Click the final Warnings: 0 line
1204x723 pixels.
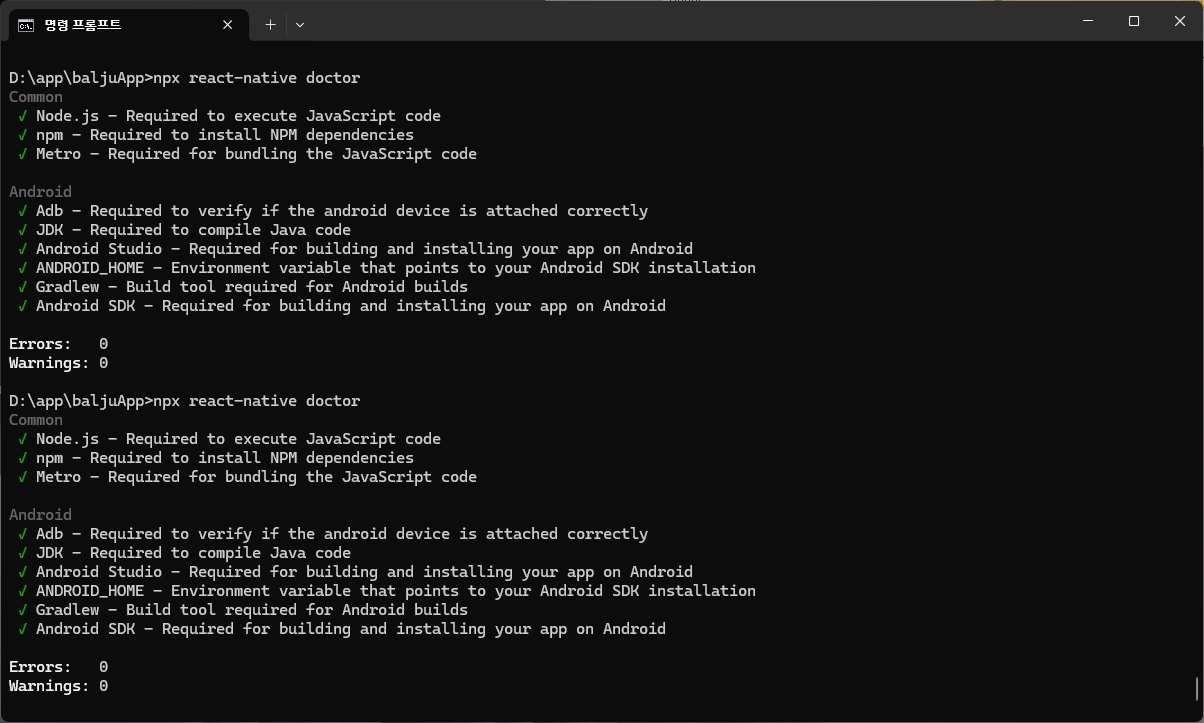58,686
